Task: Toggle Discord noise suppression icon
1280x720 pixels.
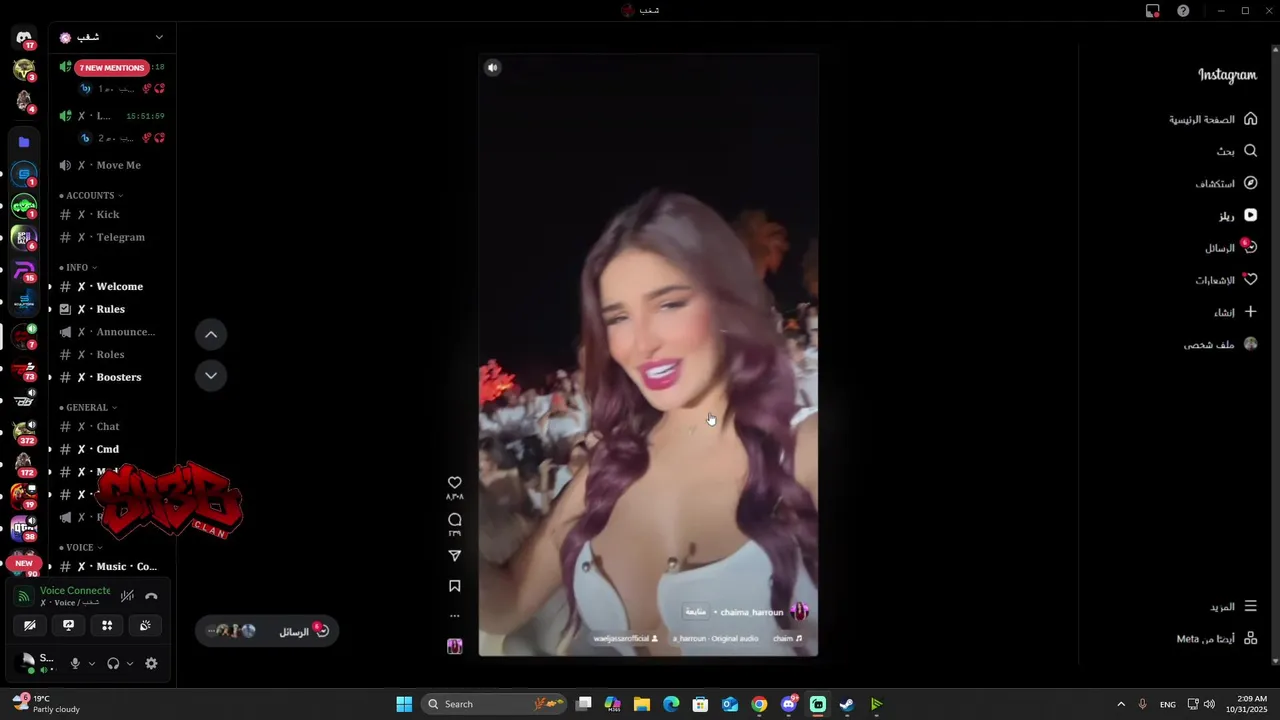Action: pyautogui.click(x=127, y=596)
